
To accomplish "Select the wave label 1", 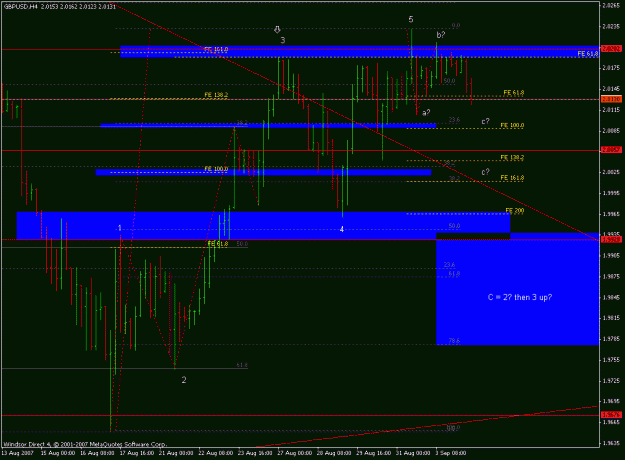I will tap(120, 228).
